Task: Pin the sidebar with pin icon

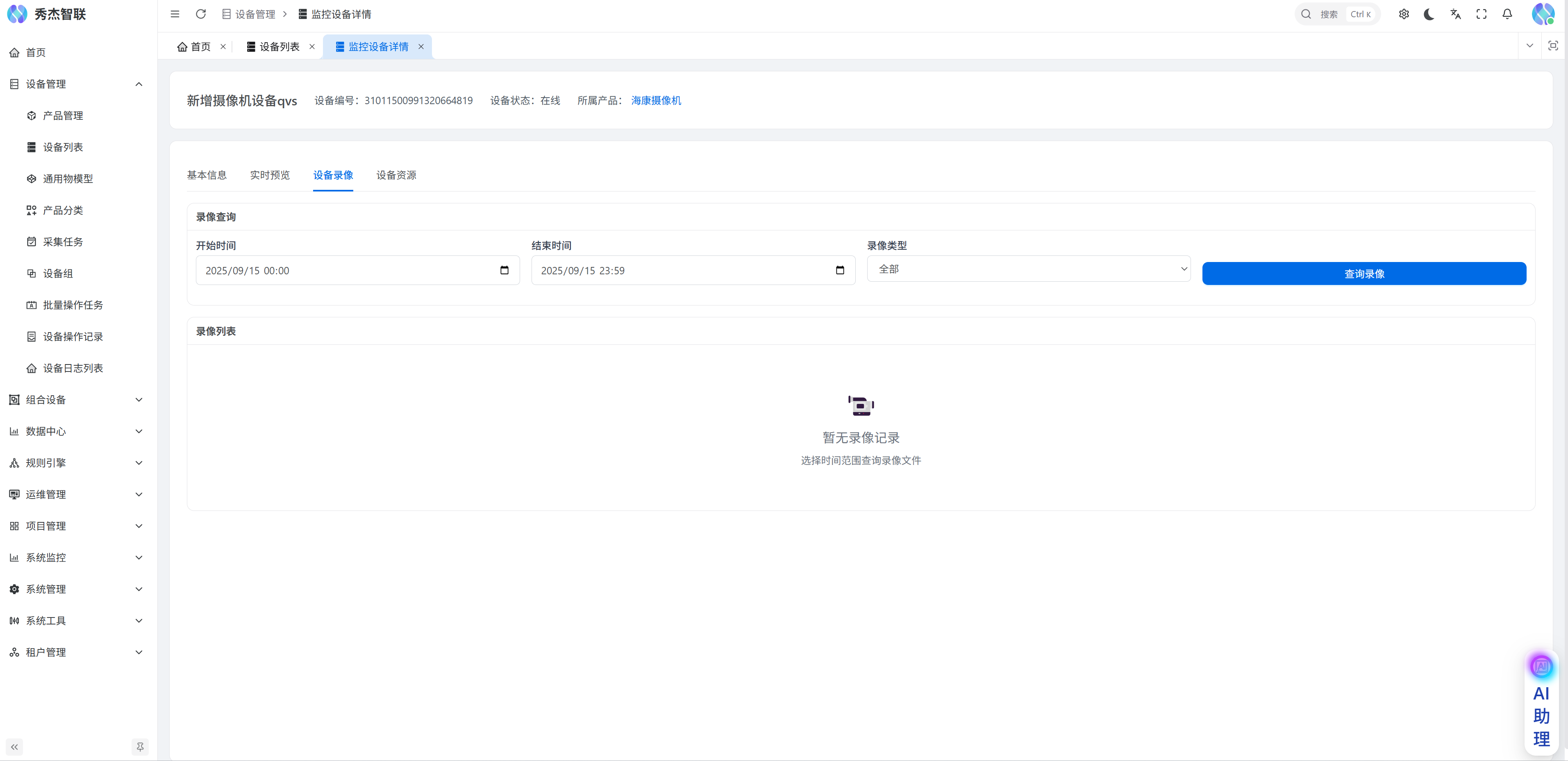Action: [x=140, y=747]
